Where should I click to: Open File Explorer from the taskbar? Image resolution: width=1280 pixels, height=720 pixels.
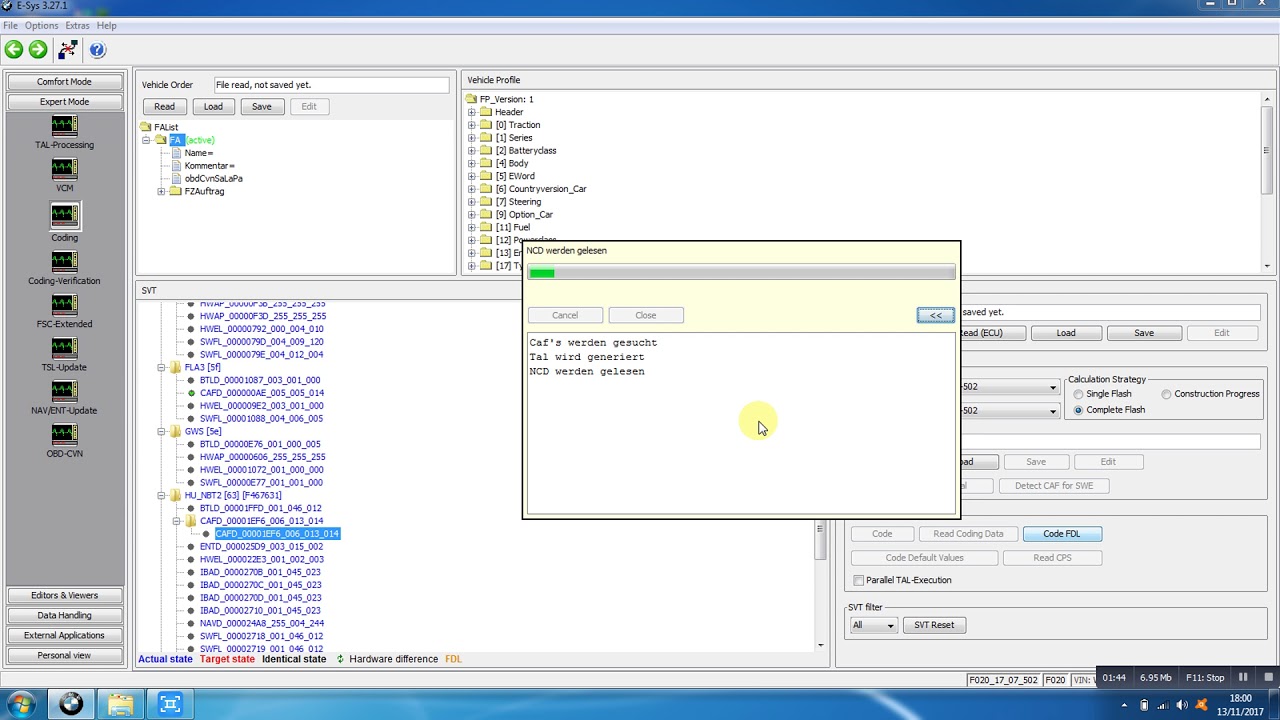coord(121,704)
